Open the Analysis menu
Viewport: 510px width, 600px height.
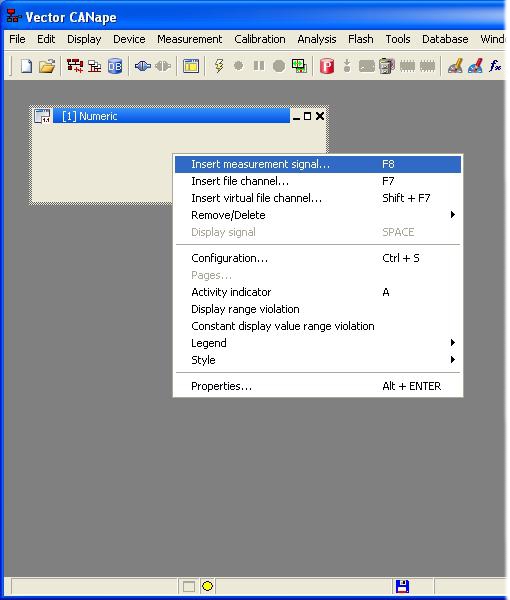click(x=317, y=39)
